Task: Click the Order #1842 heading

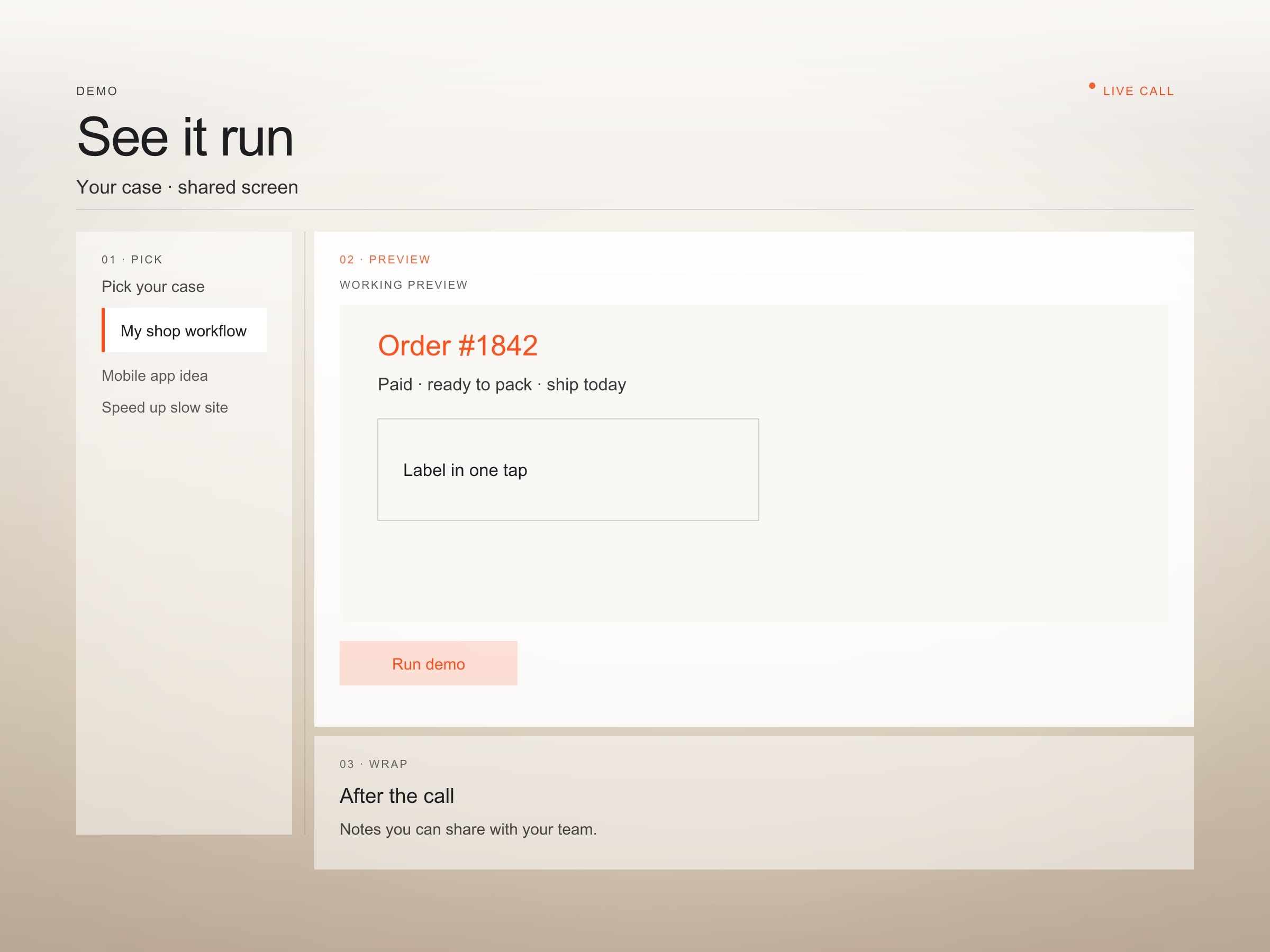Action: click(x=458, y=345)
